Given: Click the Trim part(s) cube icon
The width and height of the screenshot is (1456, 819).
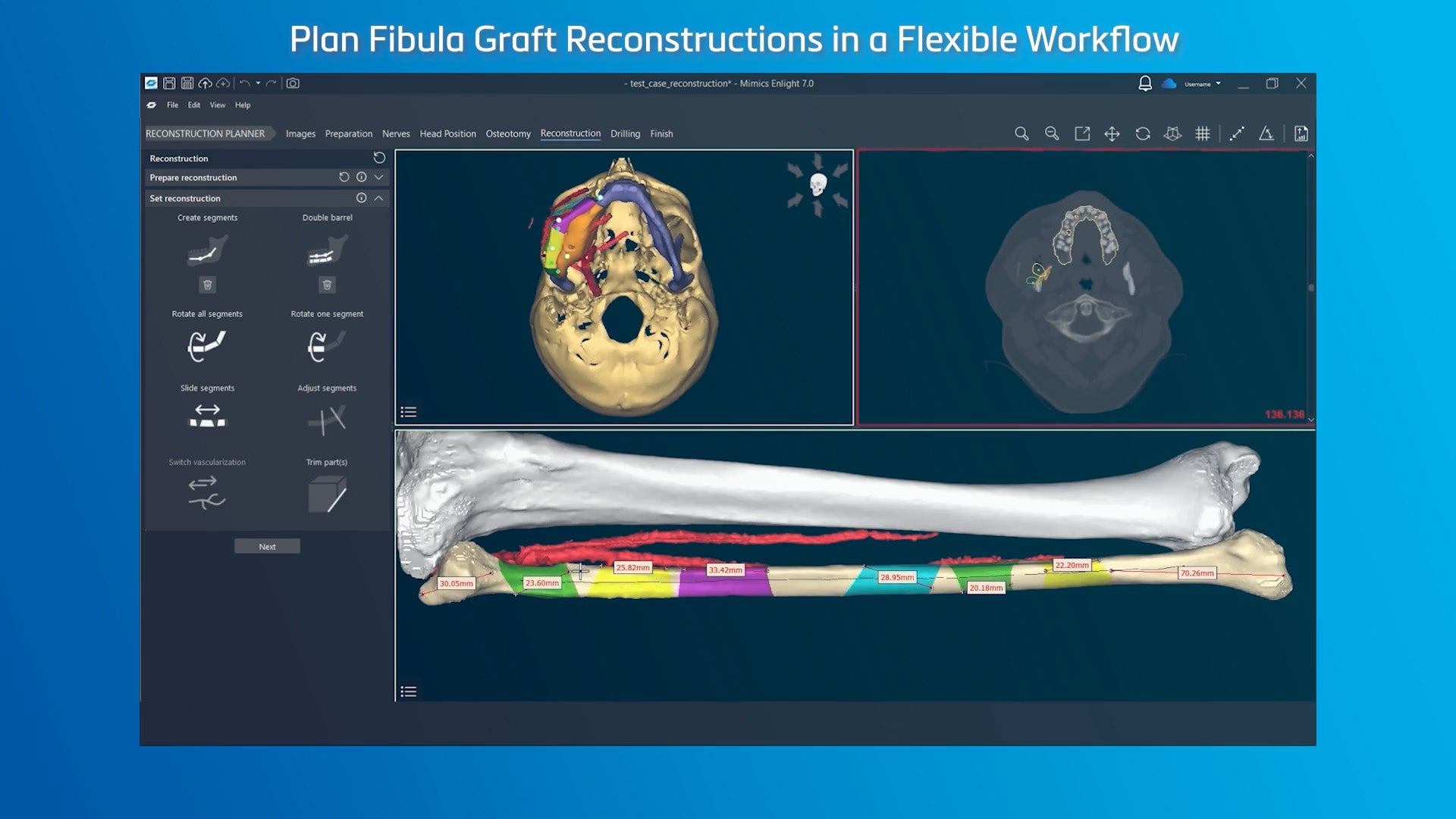Looking at the screenshot, I should click(327, 494).
